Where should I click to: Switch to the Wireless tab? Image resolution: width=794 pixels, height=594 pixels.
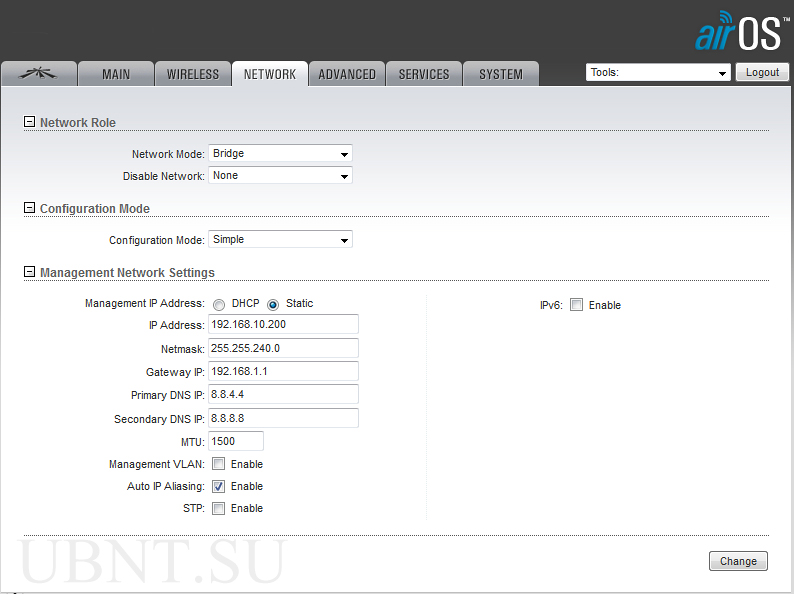pos(192,74)
